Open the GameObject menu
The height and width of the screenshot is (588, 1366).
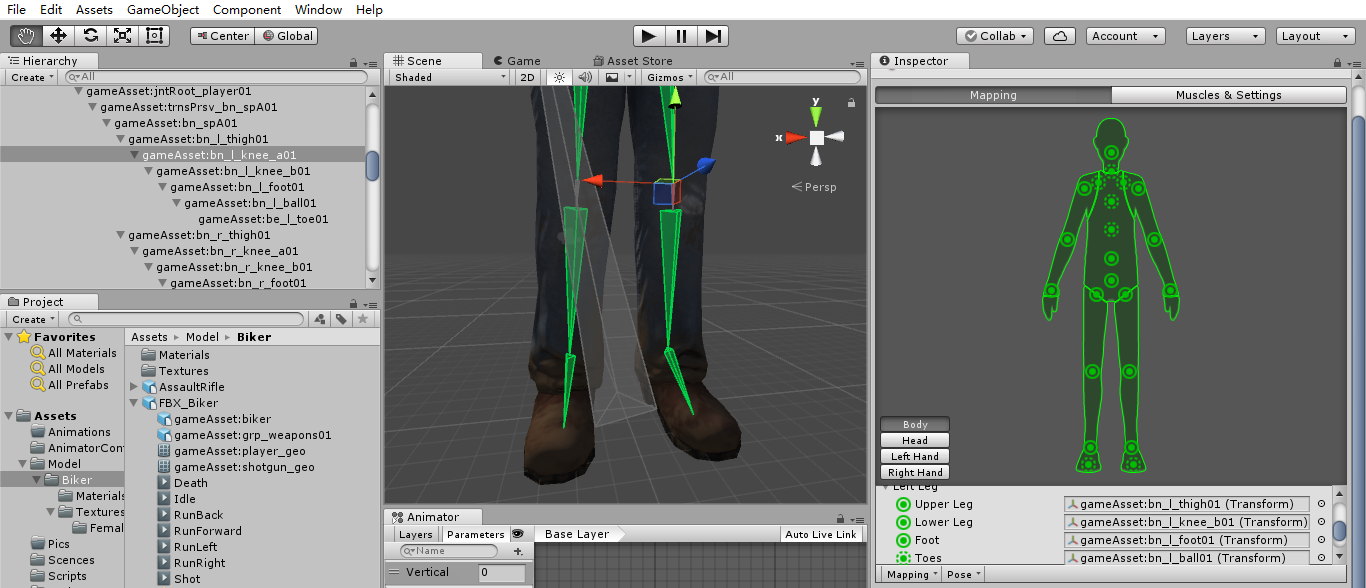pos(163,9)
